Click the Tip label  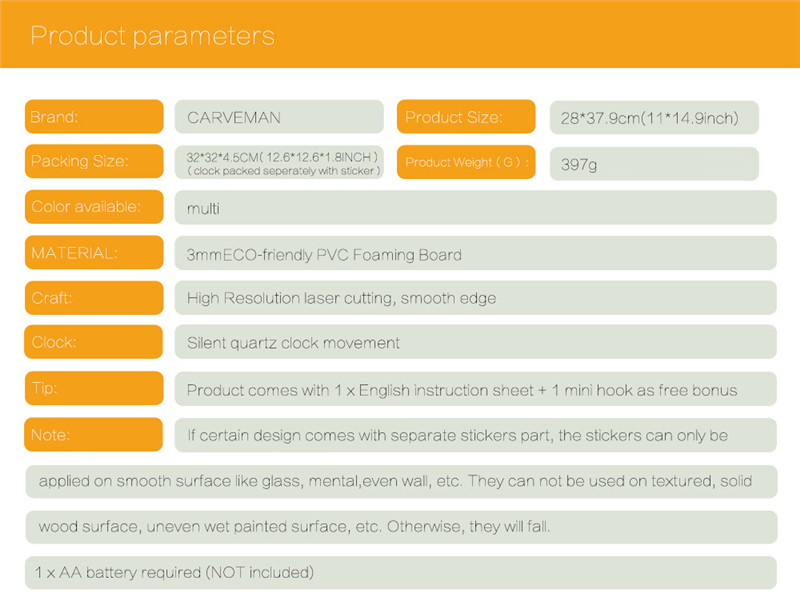tap(93, 388)
